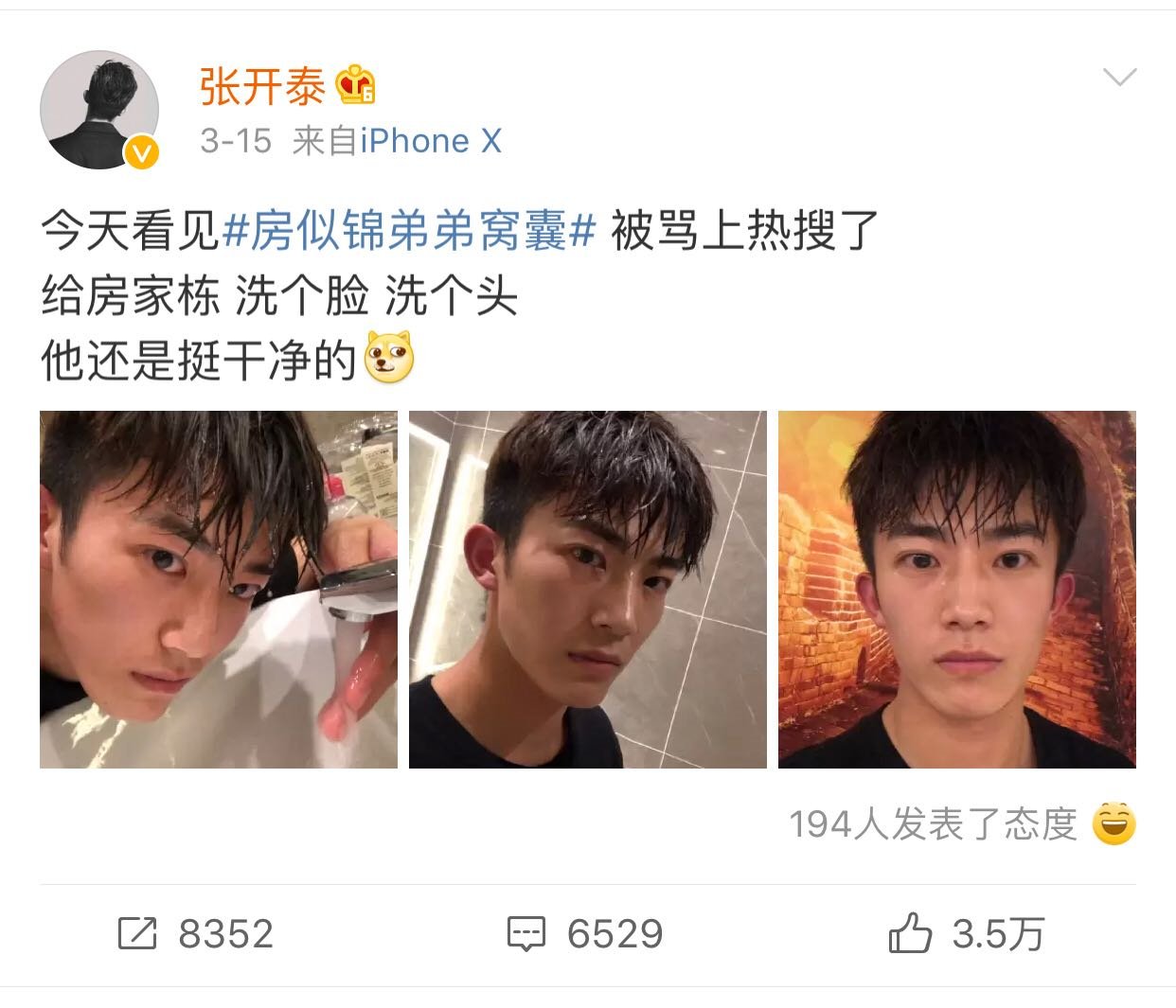Tap the orange verified V badge

pyautogui.click(x=142, y=151)
